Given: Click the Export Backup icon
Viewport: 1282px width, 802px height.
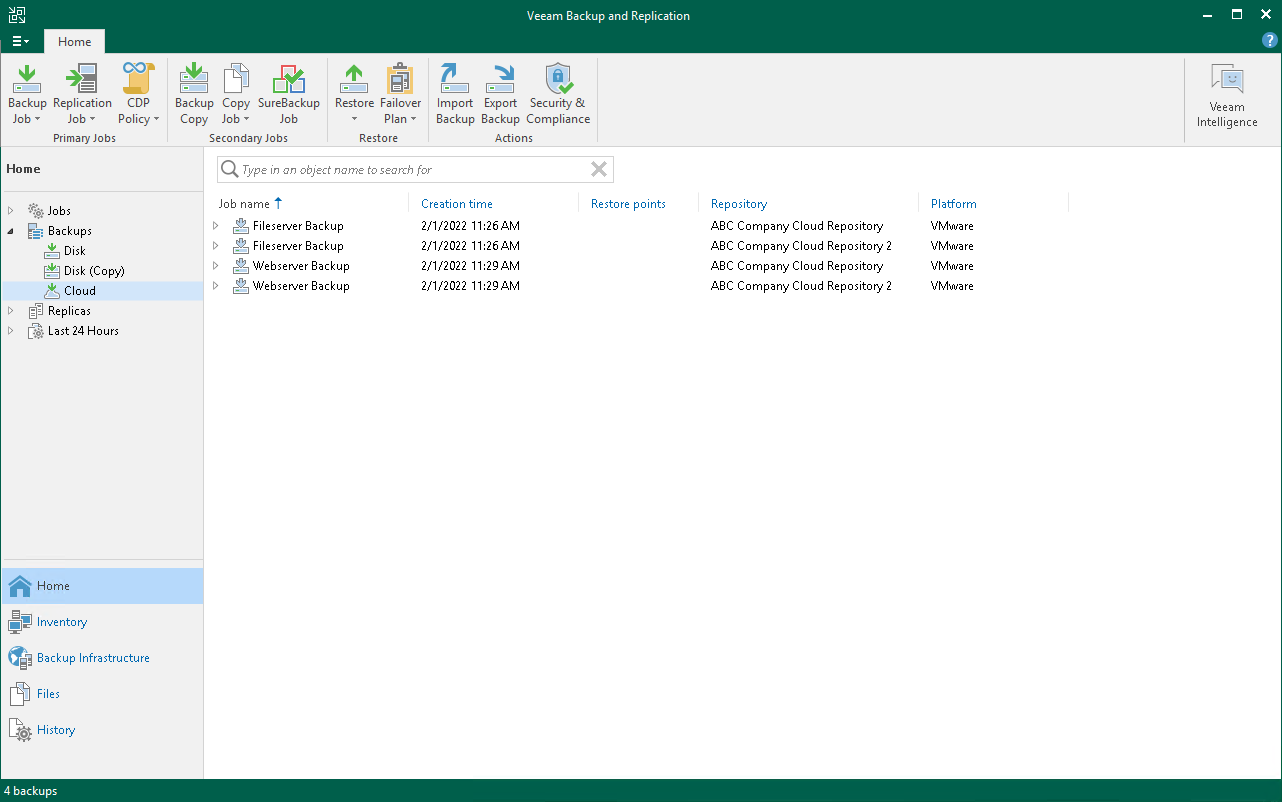Looking at the screenshot, I should (500, 93).
